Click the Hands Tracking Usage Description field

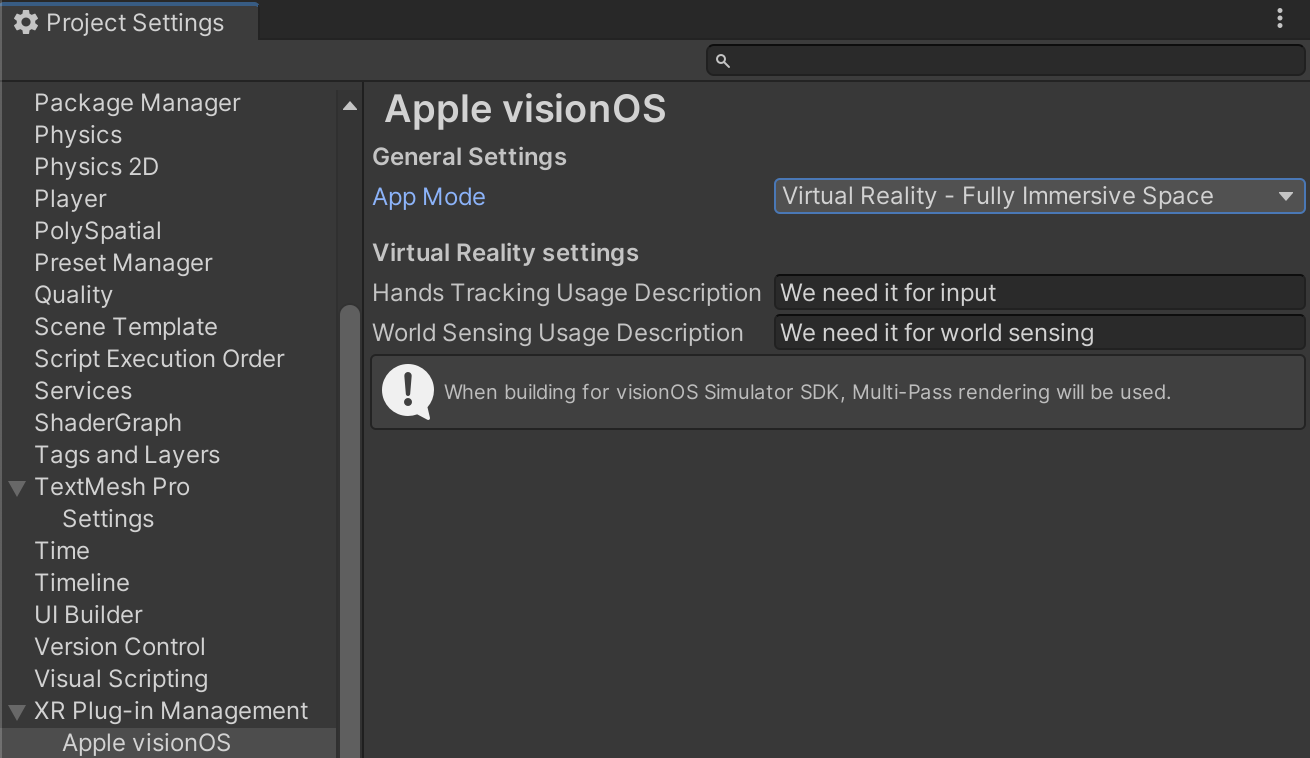point(1040,293)
